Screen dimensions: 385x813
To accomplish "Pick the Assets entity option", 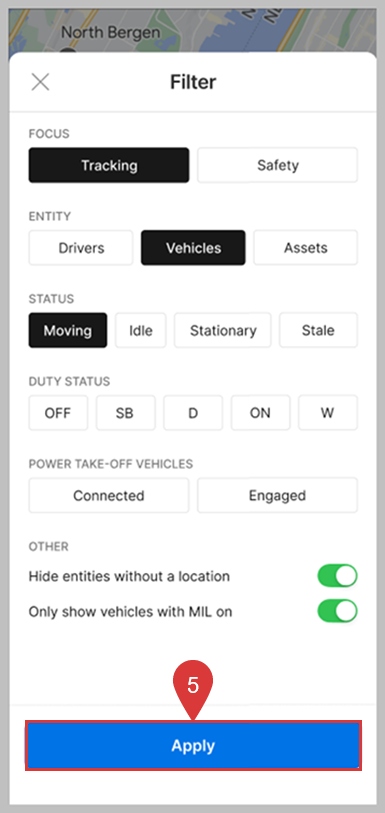I will (305, 248).
